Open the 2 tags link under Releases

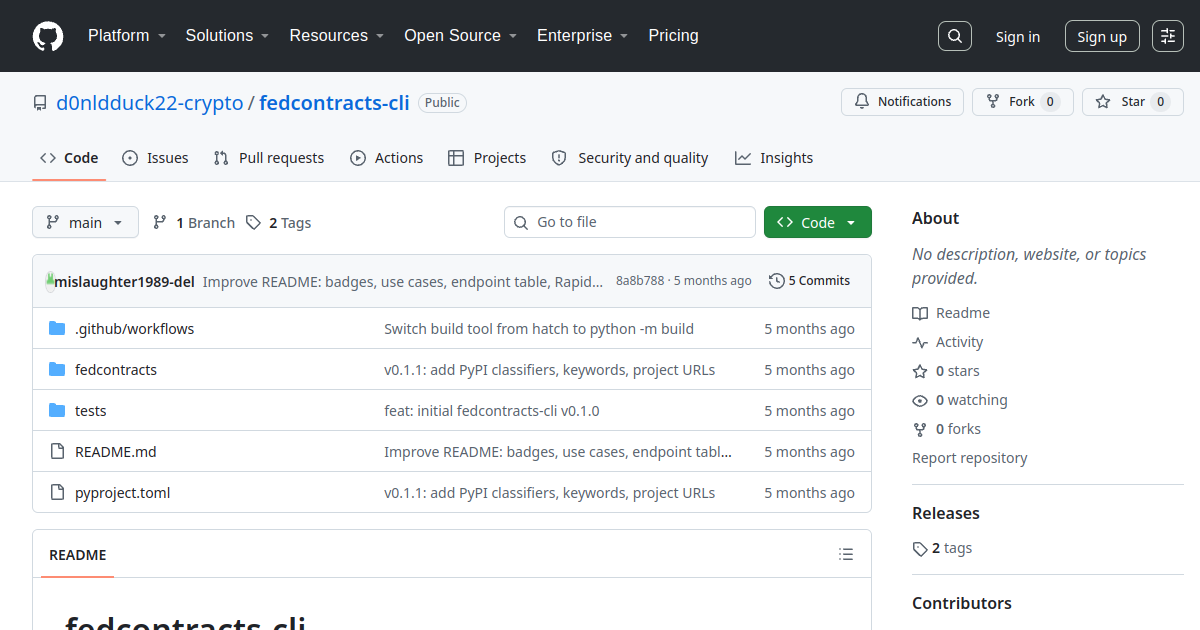tap(942, 548)
